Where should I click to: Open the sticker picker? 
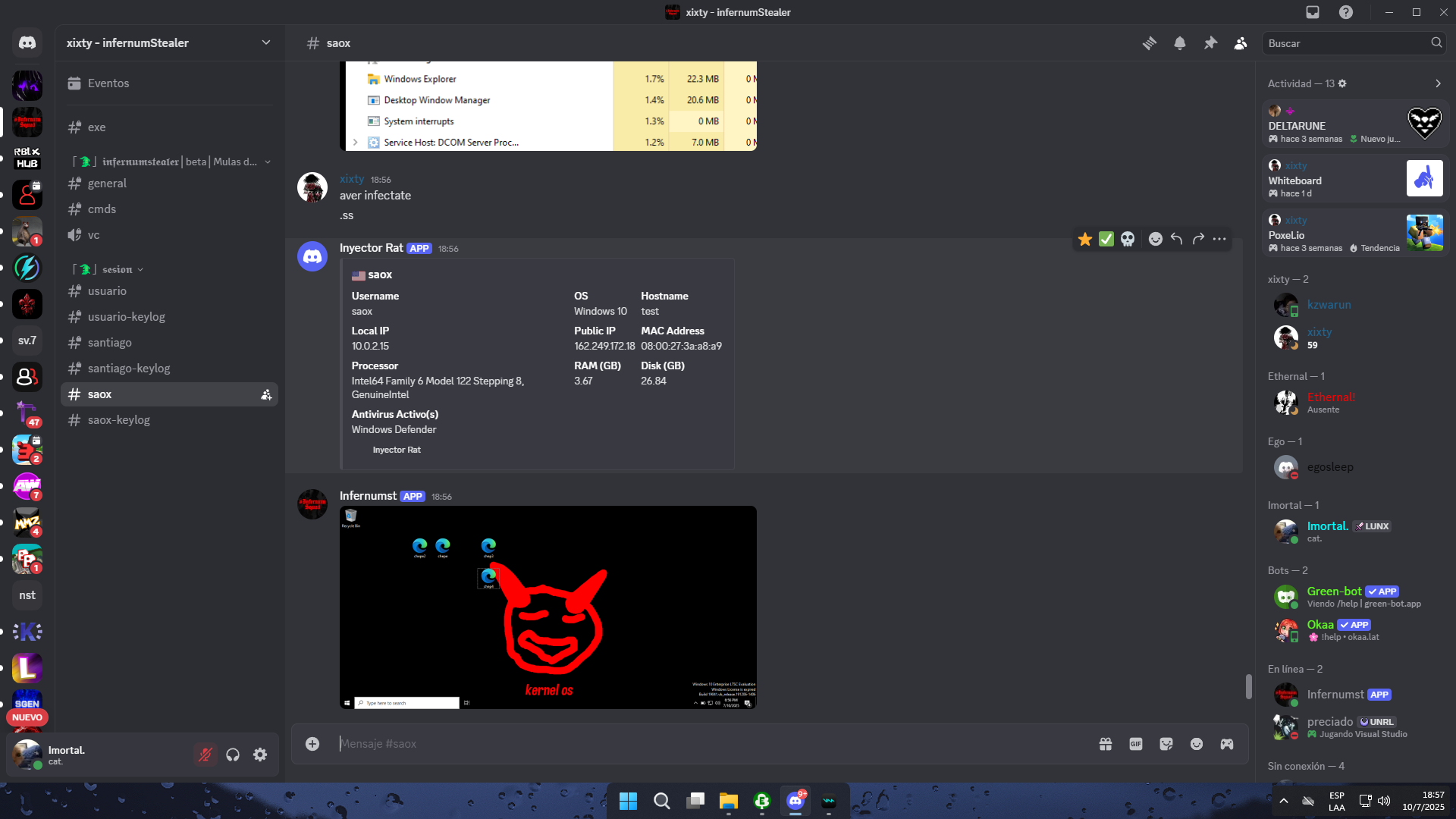pyautogui.click(x=1166, y=744)
